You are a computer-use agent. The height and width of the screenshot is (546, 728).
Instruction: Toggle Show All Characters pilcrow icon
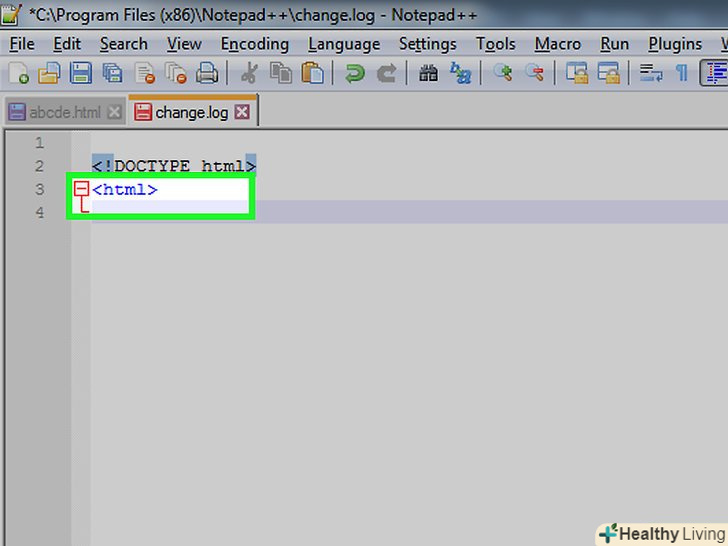tap(682, 73)
